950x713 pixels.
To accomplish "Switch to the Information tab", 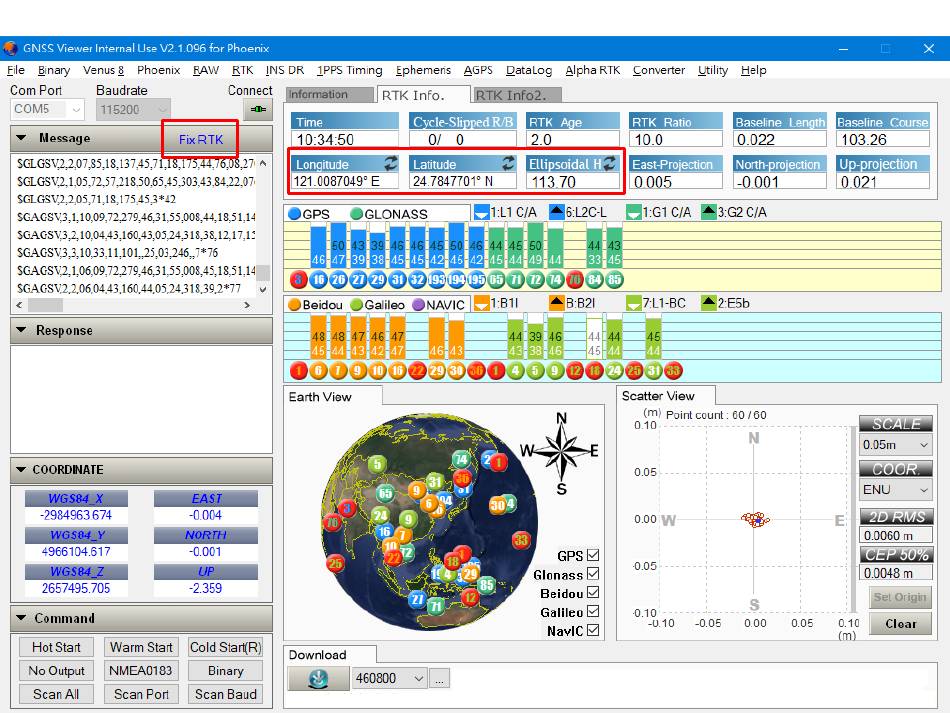I will [330, 95].
